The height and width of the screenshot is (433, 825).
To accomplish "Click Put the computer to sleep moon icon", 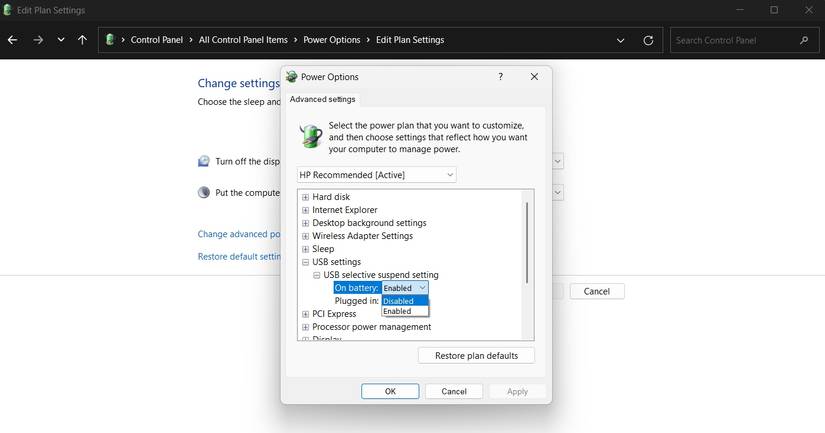I will pyautogui.click(x=204, y=193).
